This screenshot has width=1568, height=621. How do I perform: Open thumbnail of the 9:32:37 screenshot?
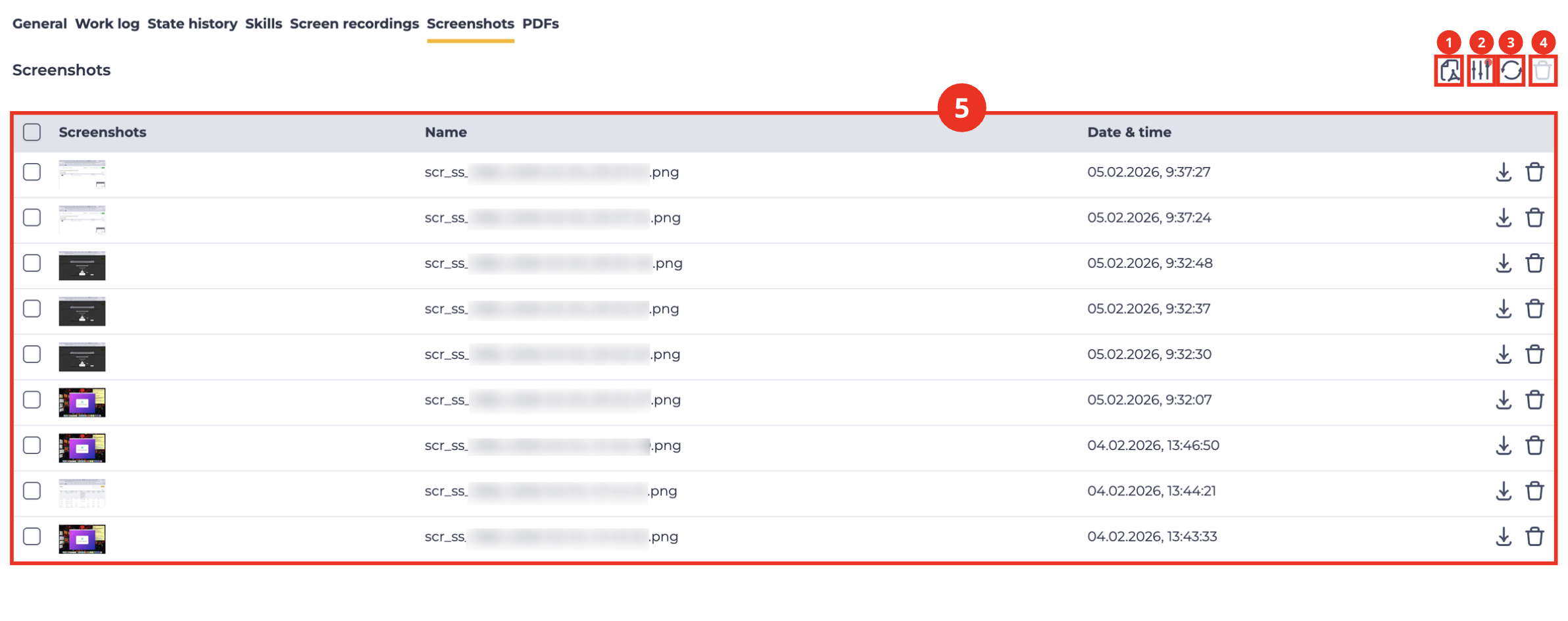coord(82,311)
